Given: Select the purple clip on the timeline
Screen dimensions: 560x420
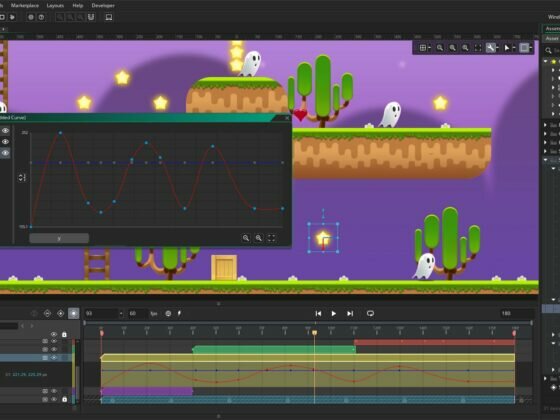Looking at the screenshot, I should (147, 391).
